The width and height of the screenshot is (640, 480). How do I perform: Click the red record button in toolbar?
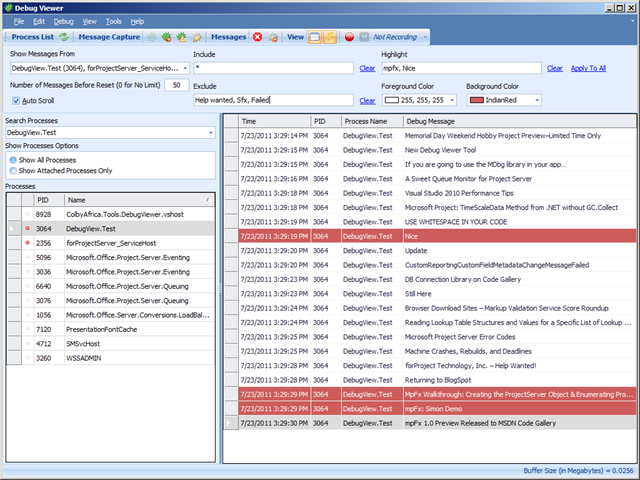tap(350, 37)
